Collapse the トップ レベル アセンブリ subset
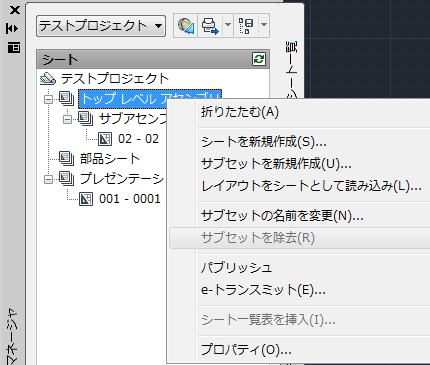The image size is (430, 365). click(x=48, y=99)
